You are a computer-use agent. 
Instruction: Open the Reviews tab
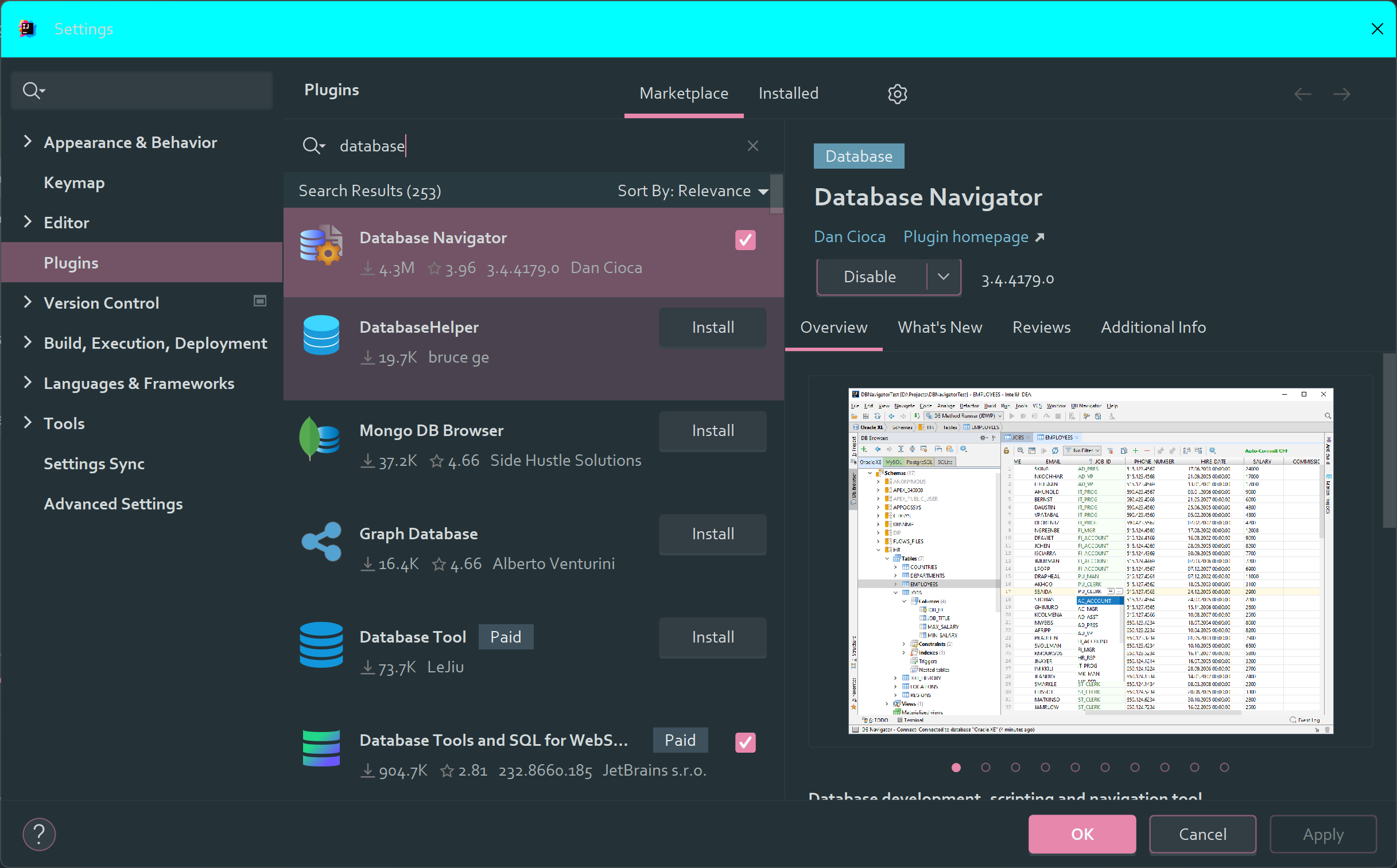click(1041, 327)
